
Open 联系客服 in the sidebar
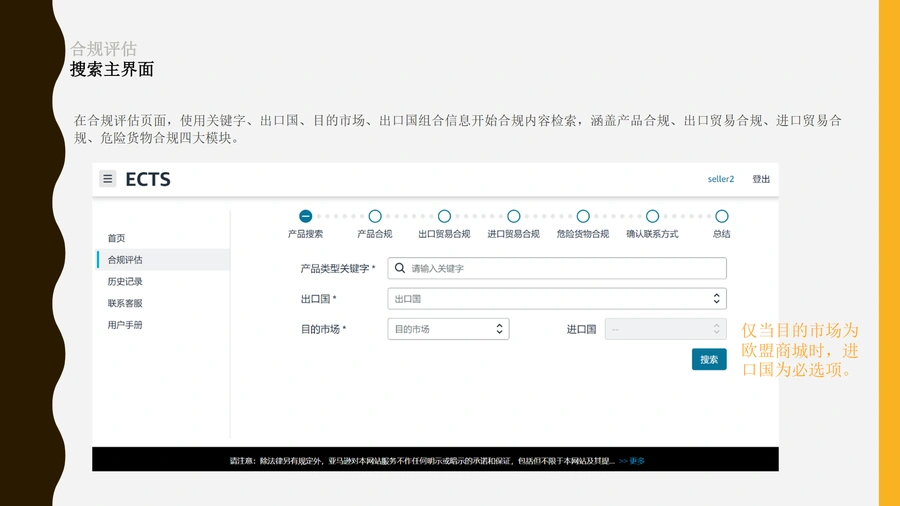[125, 303]
